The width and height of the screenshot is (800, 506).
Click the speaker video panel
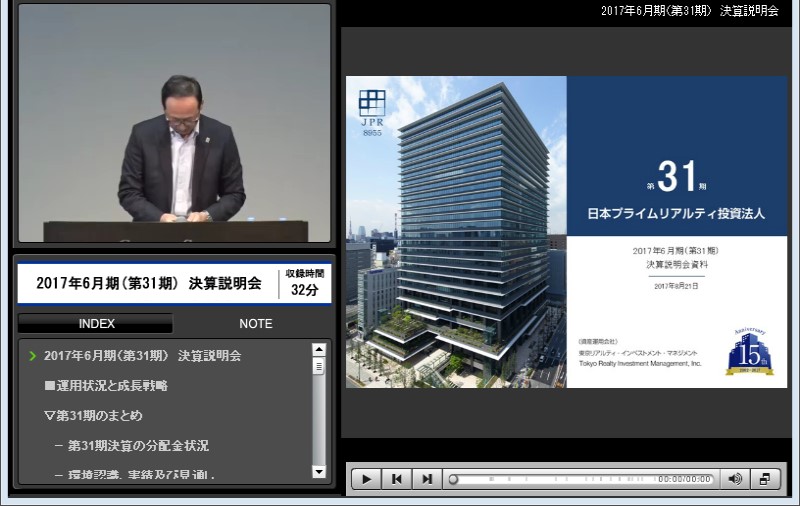[x=174, y=123]
